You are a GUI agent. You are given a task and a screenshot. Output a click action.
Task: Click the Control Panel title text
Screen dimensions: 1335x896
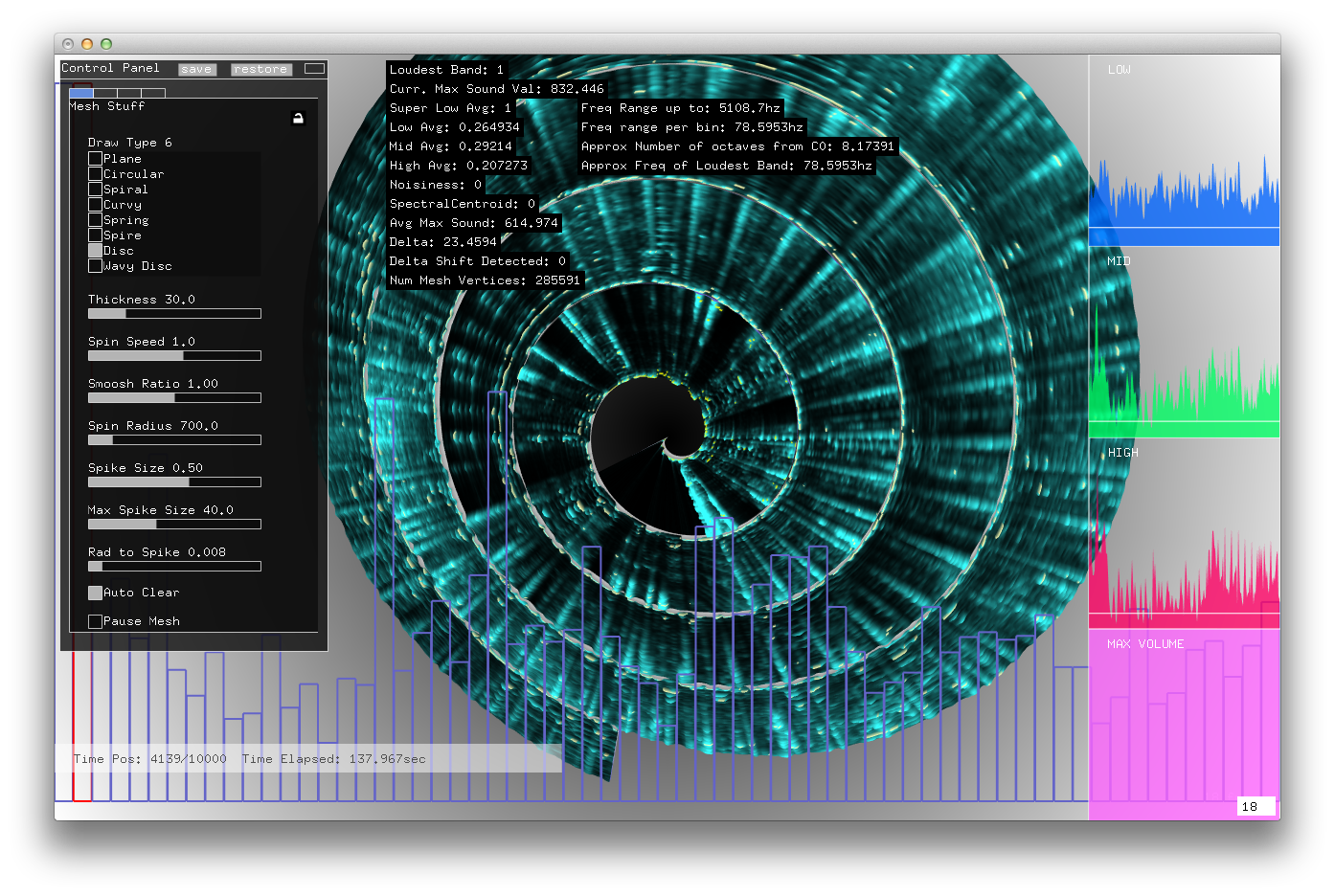pos(110,68)
